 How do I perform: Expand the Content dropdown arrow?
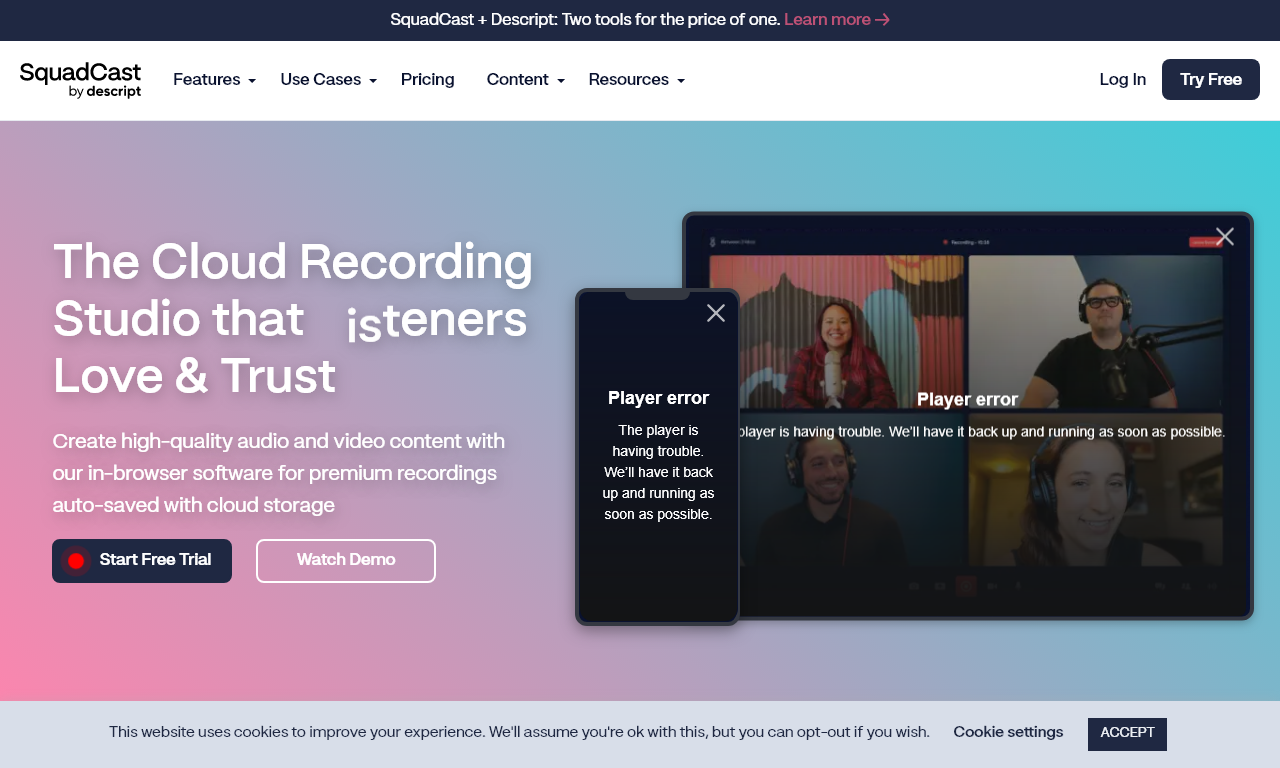(561, 81)
